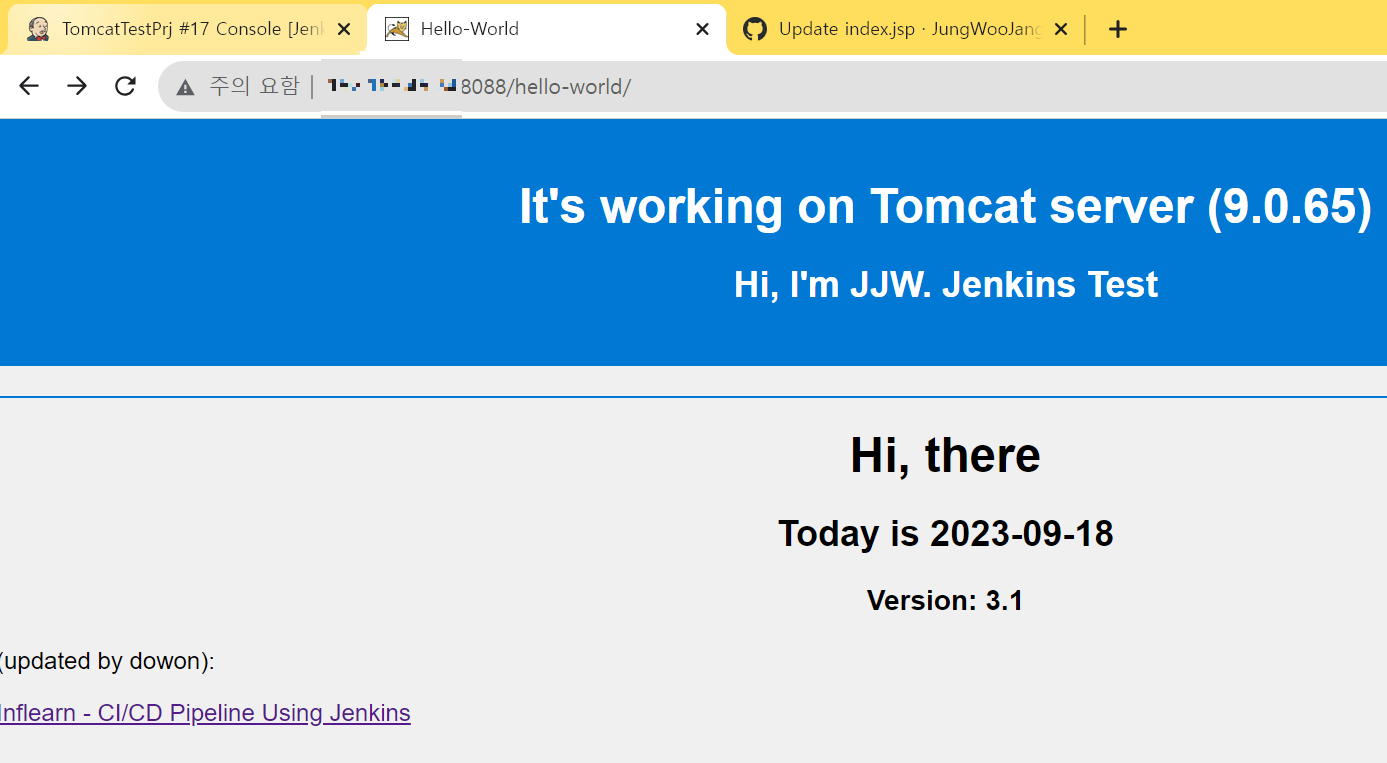Go back to the previous page
1387x763 pixels.
[x=29, y=86]
